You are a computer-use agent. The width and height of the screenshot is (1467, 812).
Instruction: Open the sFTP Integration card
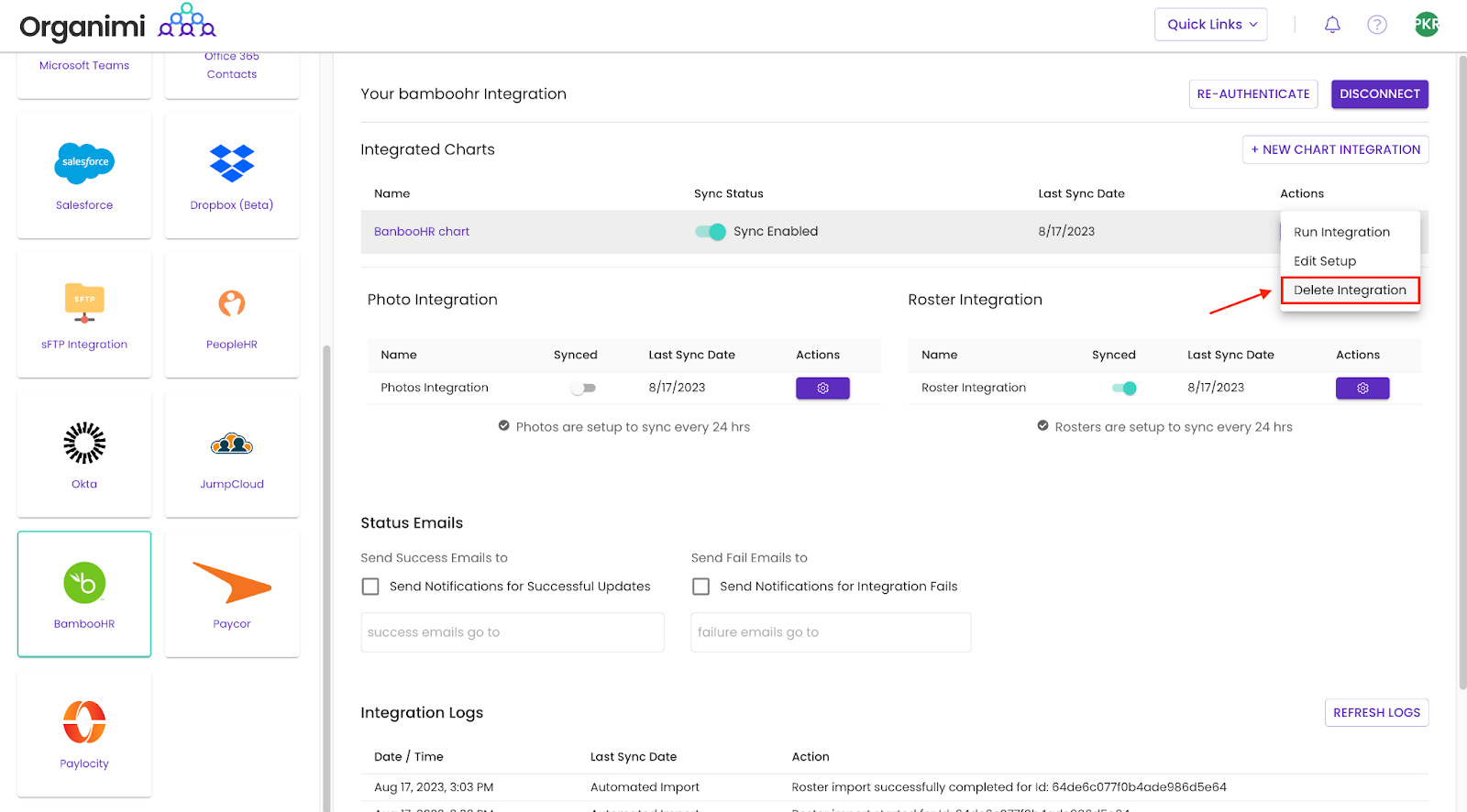84,315
